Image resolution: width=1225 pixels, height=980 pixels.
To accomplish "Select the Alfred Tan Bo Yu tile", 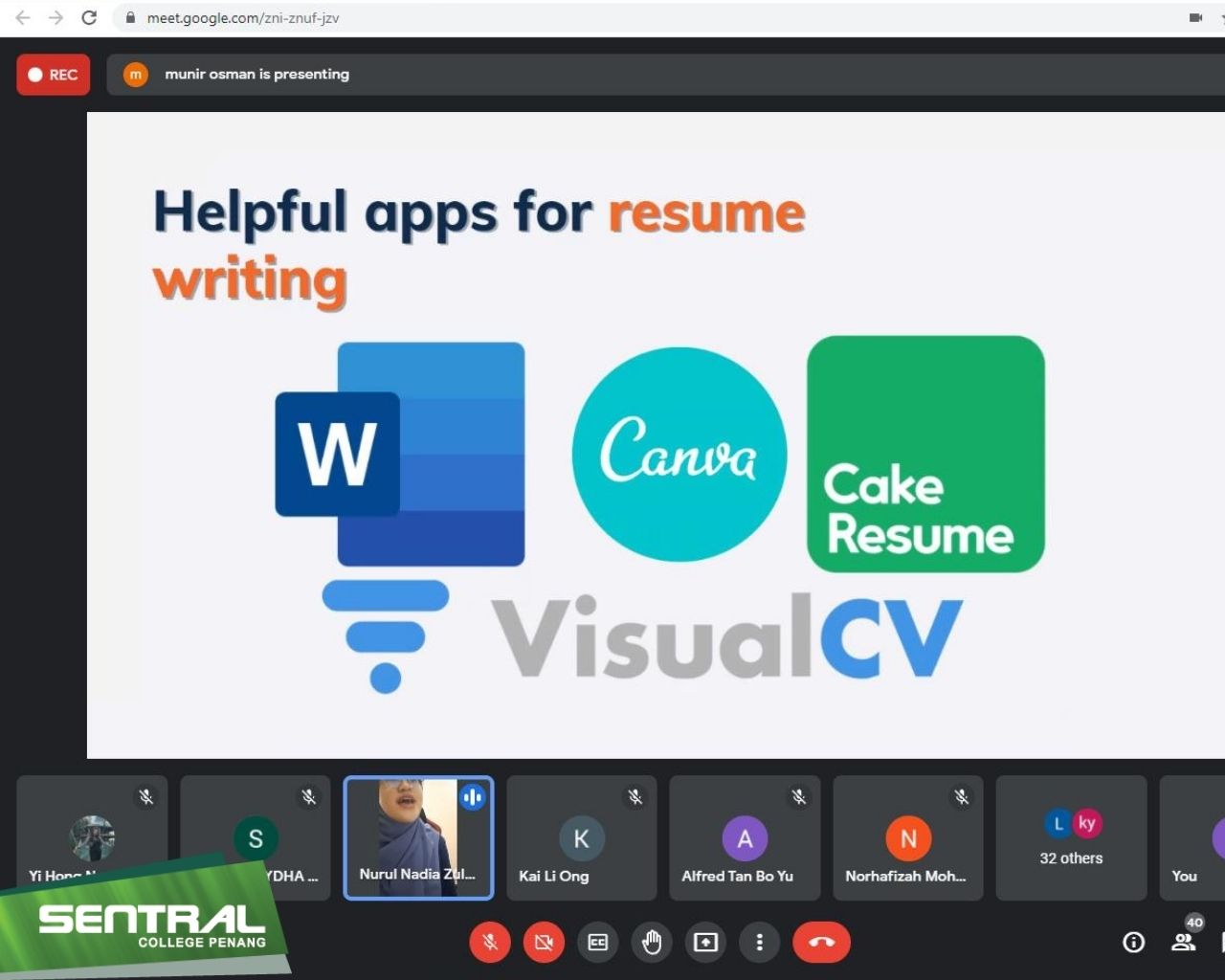I will 745,837.
